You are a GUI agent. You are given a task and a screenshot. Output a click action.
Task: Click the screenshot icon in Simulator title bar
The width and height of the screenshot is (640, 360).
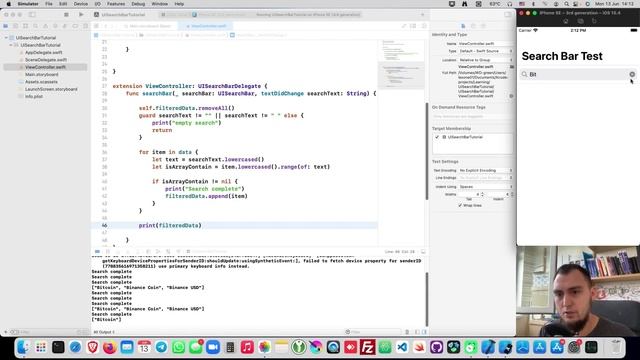click(x=580, y=21)
